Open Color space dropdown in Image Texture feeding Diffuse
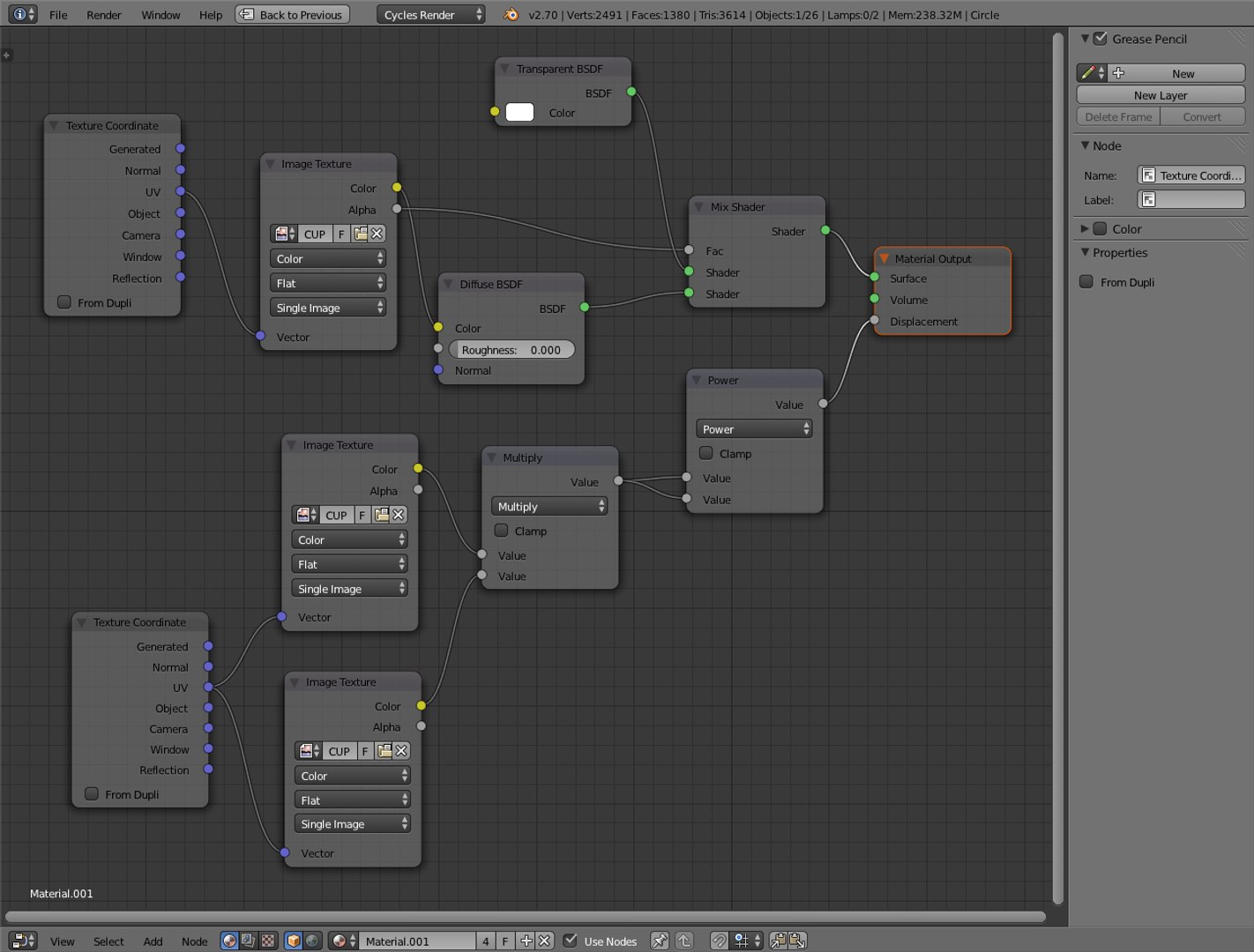This screenshot has width=1254, height=952. pyautogui.click(x=328, y=258)
